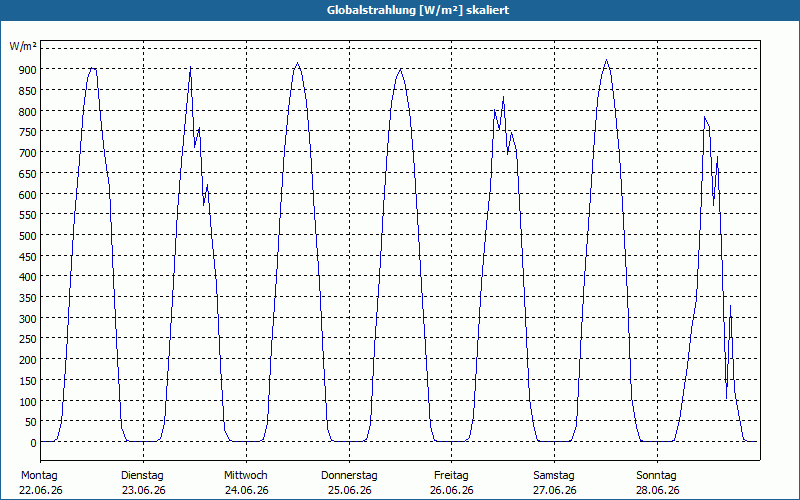Screen dimensions: 800x500
Task: Select the Freitag 26.06.26 axis label
Action: pyautogui.click(x=452, y=483)
